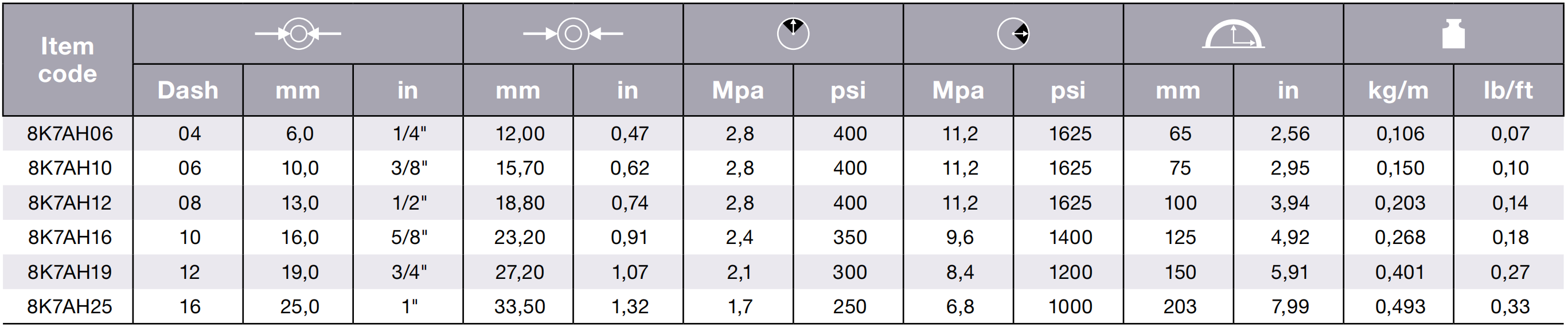Click the 203 mm bend radius value
This screenshot has width=1568, height=327.
pyautogui.click(x=1180, y=306)
